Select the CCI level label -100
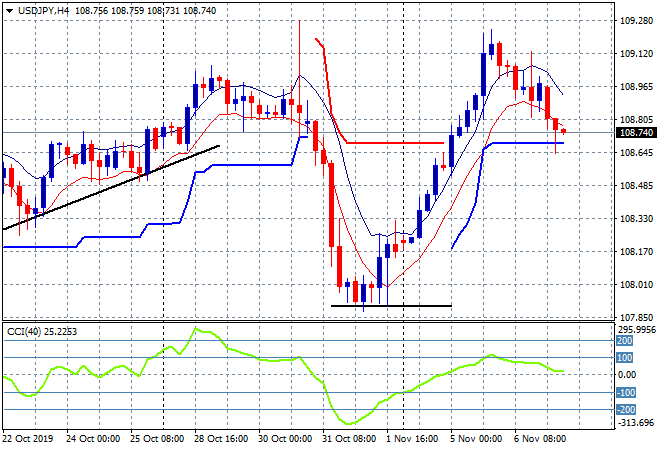 pyautogui.click(x=625, y=393)
